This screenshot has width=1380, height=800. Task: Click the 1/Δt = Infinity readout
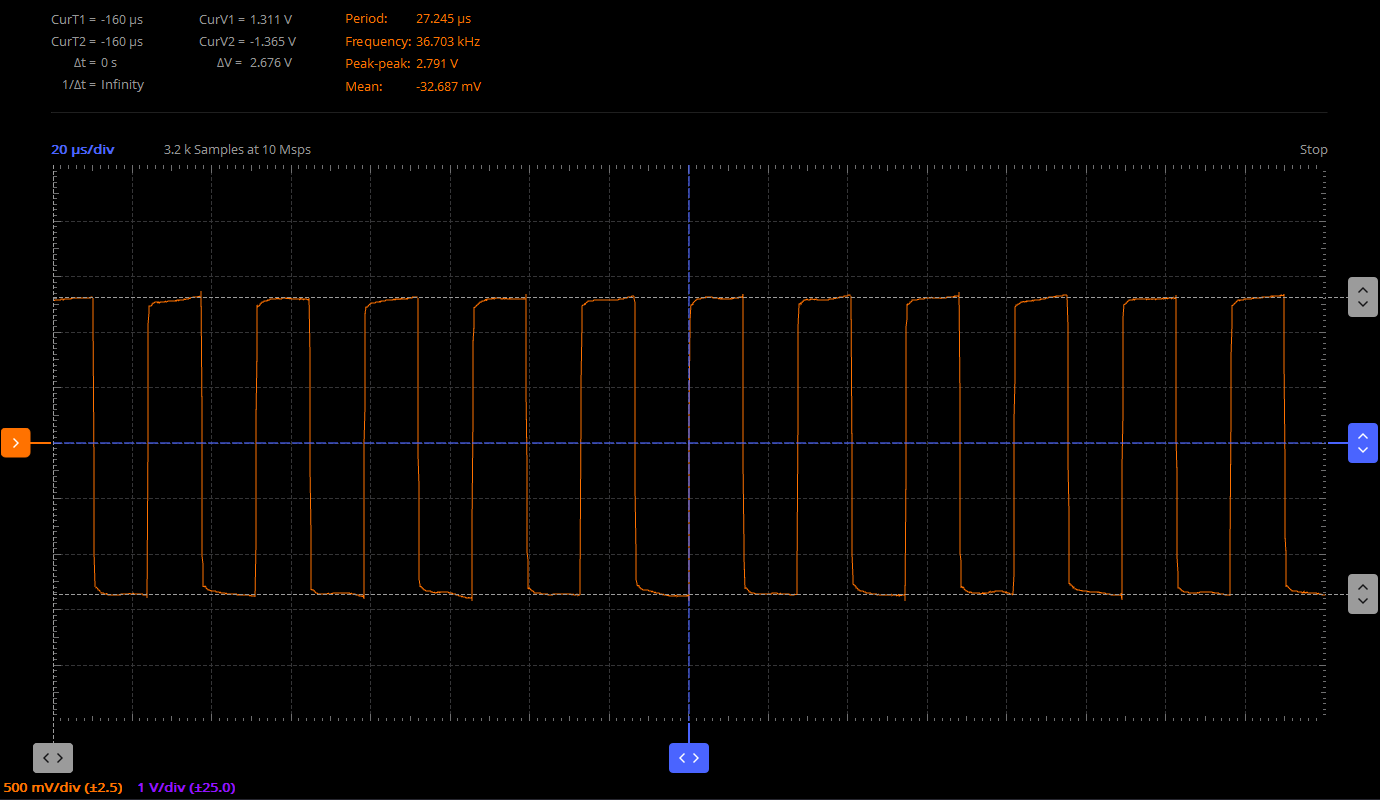coord(103,85)
